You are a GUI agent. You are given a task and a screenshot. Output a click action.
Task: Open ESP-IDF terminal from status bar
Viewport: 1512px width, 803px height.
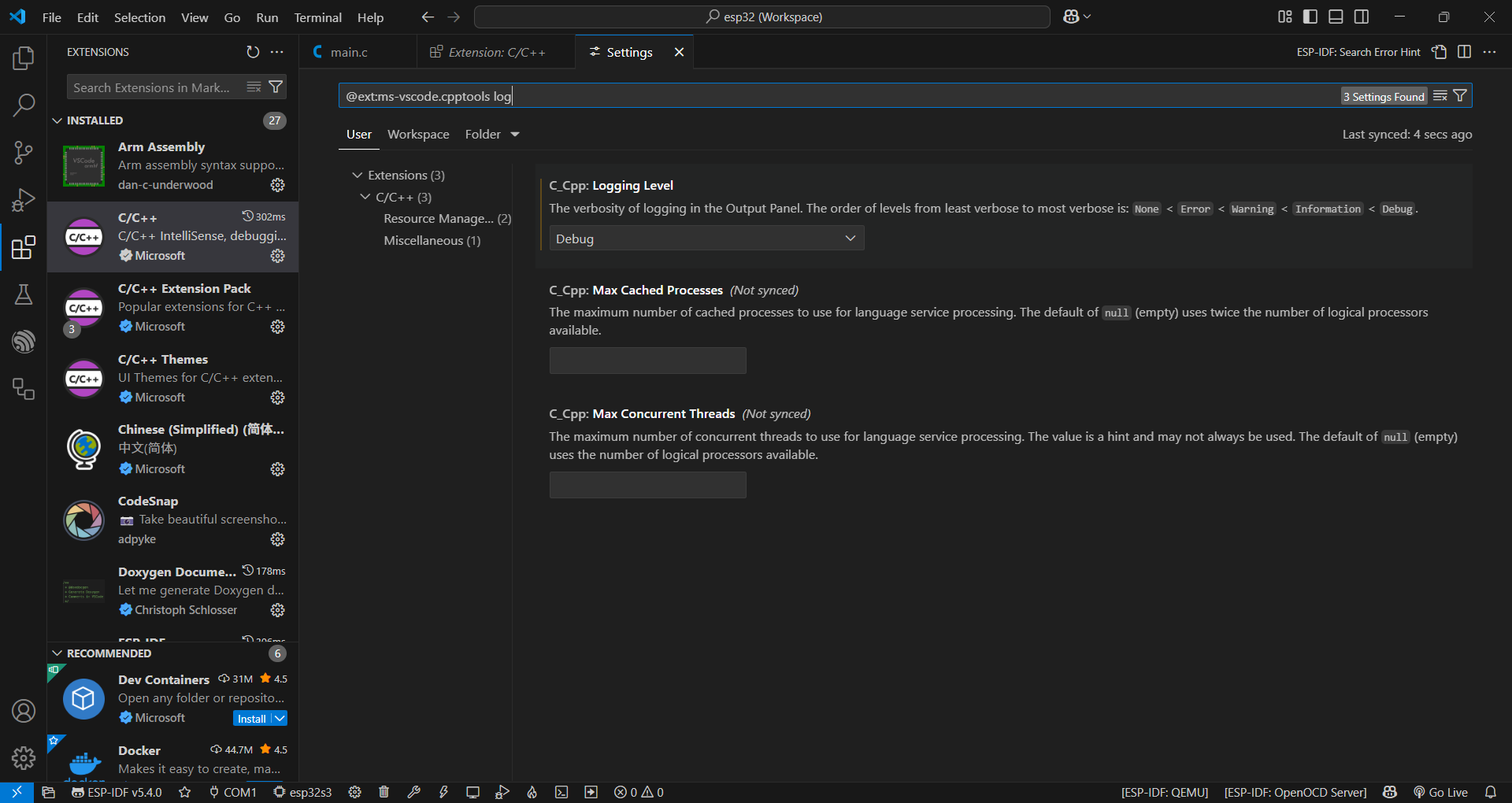point(561,792)
